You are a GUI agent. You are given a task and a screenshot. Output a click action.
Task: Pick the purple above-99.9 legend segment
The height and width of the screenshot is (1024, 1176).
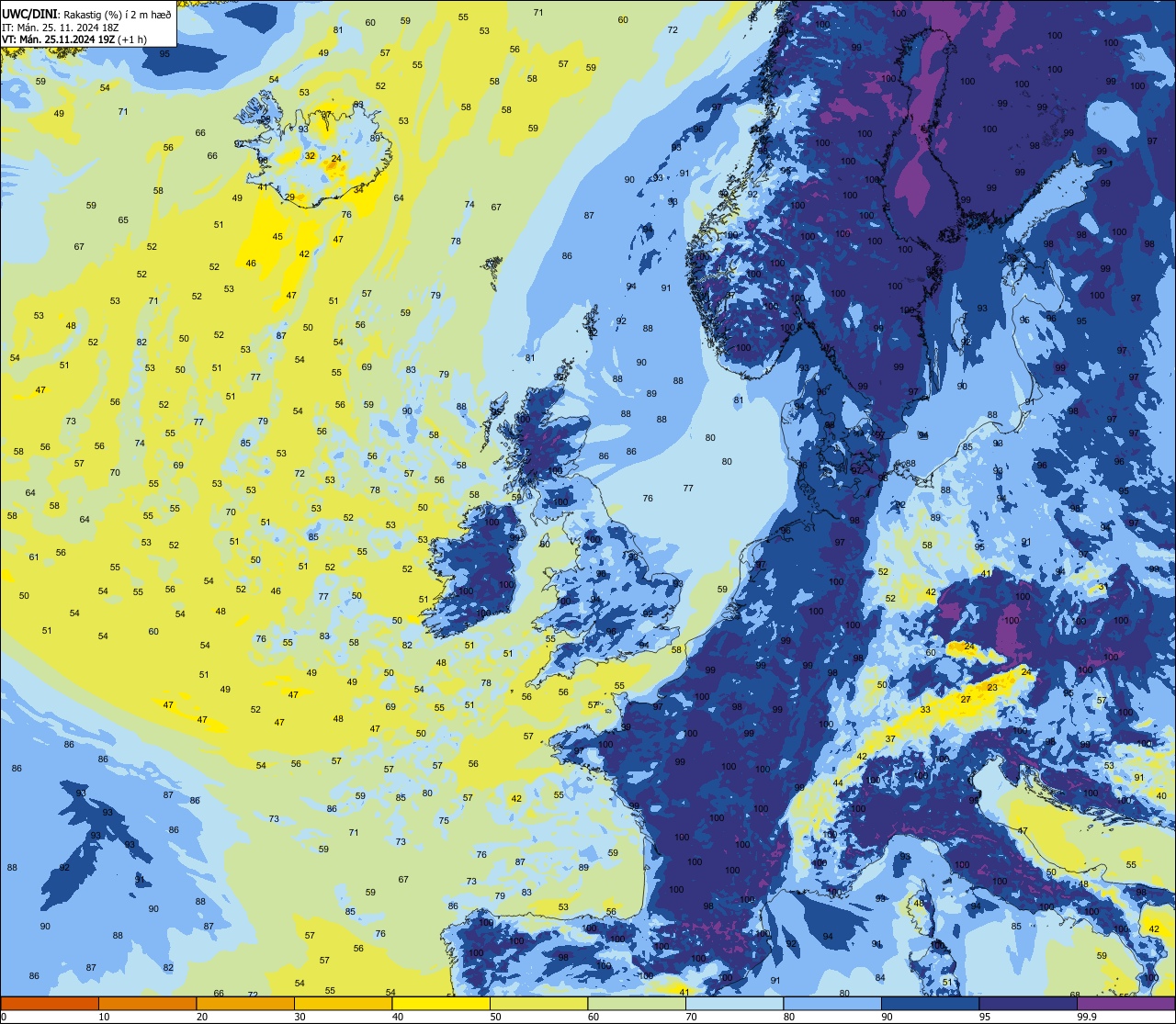click(1125, 1003)
